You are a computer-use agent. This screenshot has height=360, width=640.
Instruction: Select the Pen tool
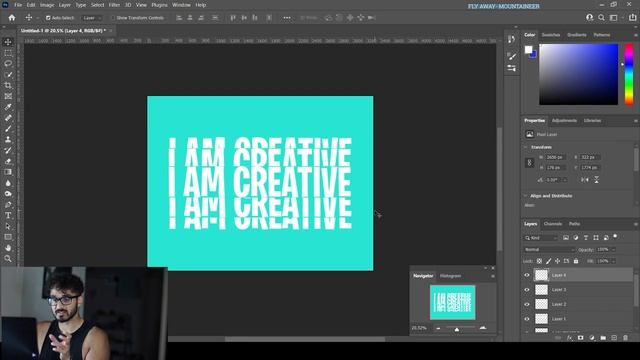pos(8,204)
